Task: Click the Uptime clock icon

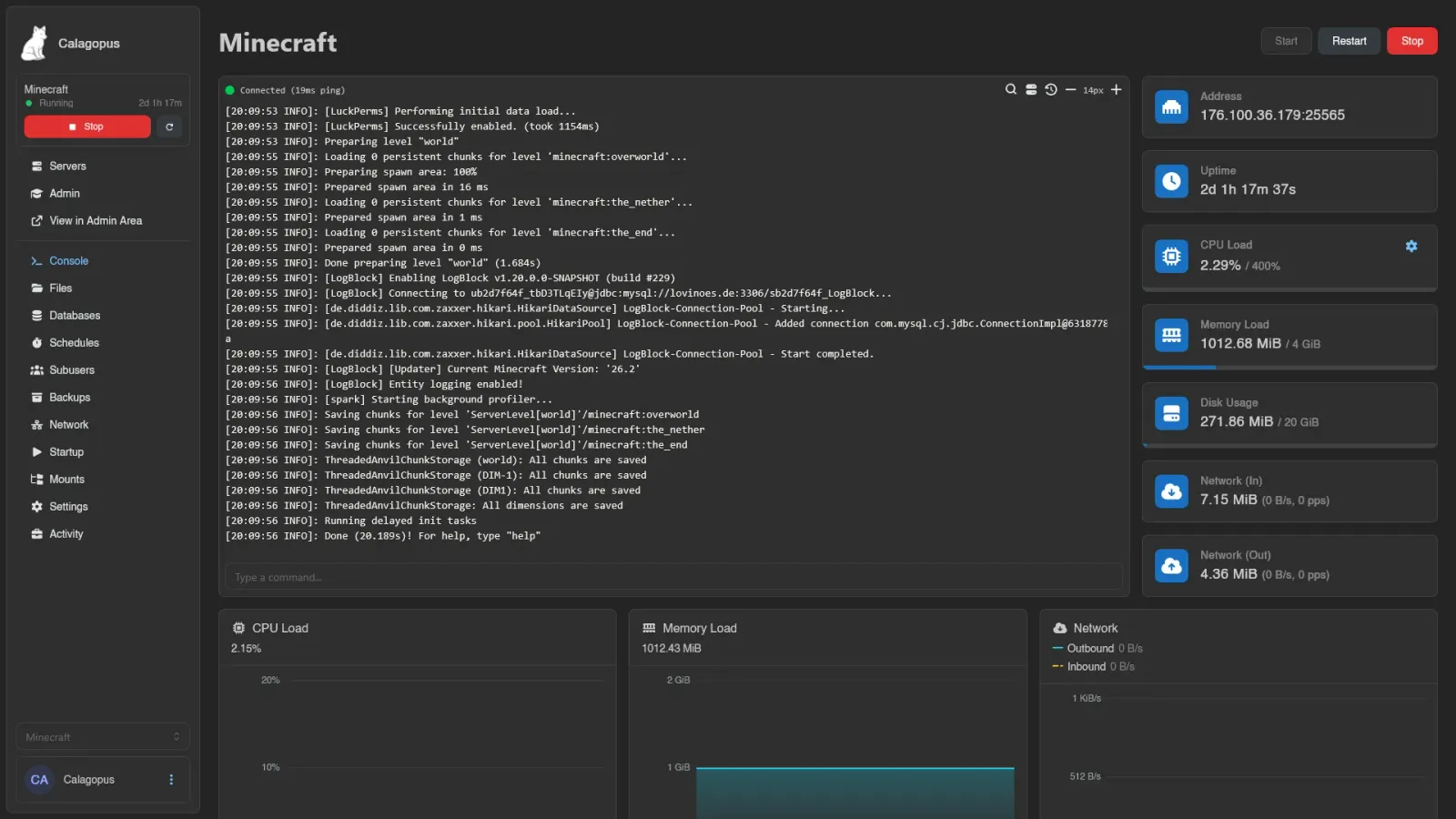Action: (1171, 181)
